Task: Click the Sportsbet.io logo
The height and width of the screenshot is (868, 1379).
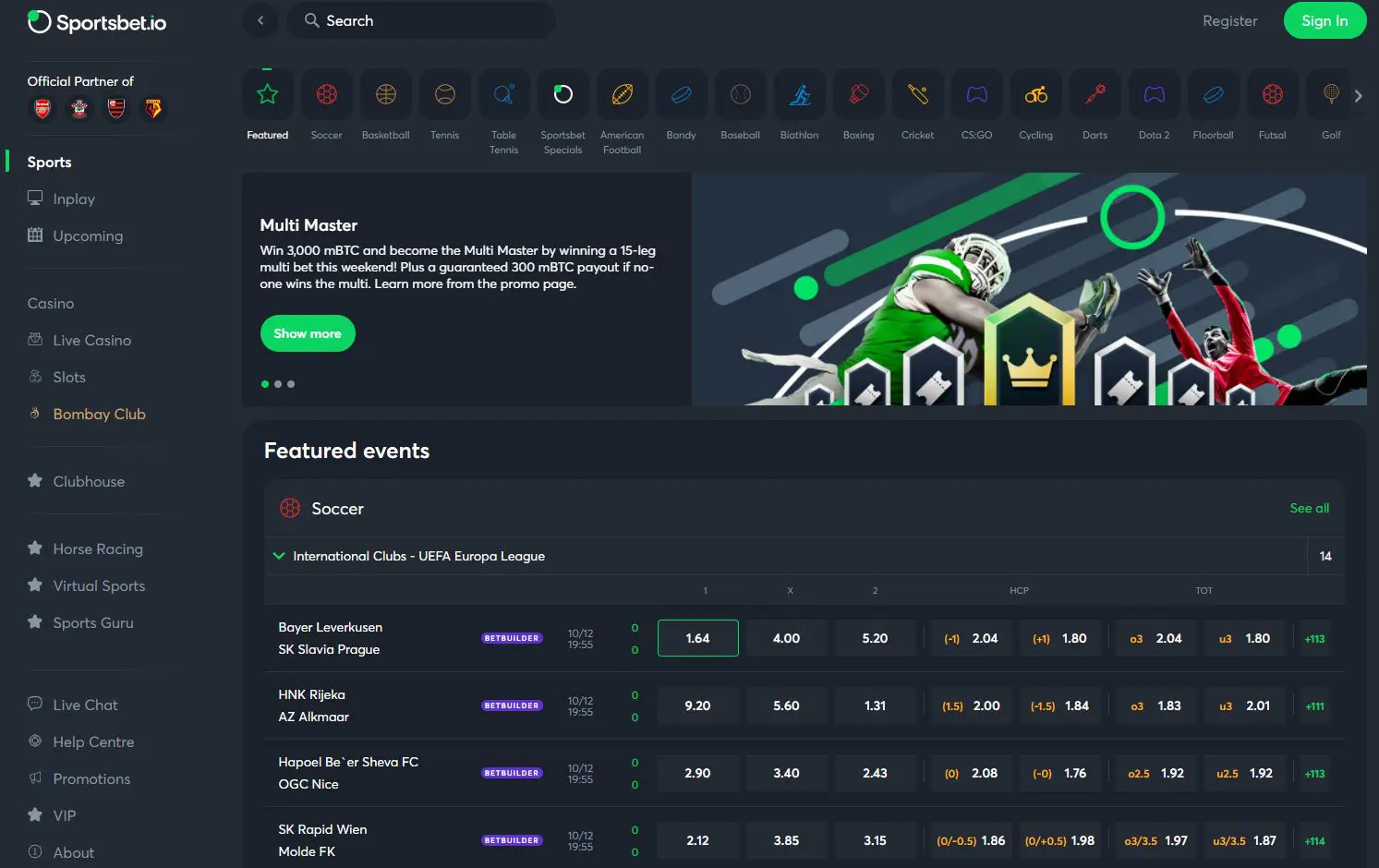Action: click(97, 22)
